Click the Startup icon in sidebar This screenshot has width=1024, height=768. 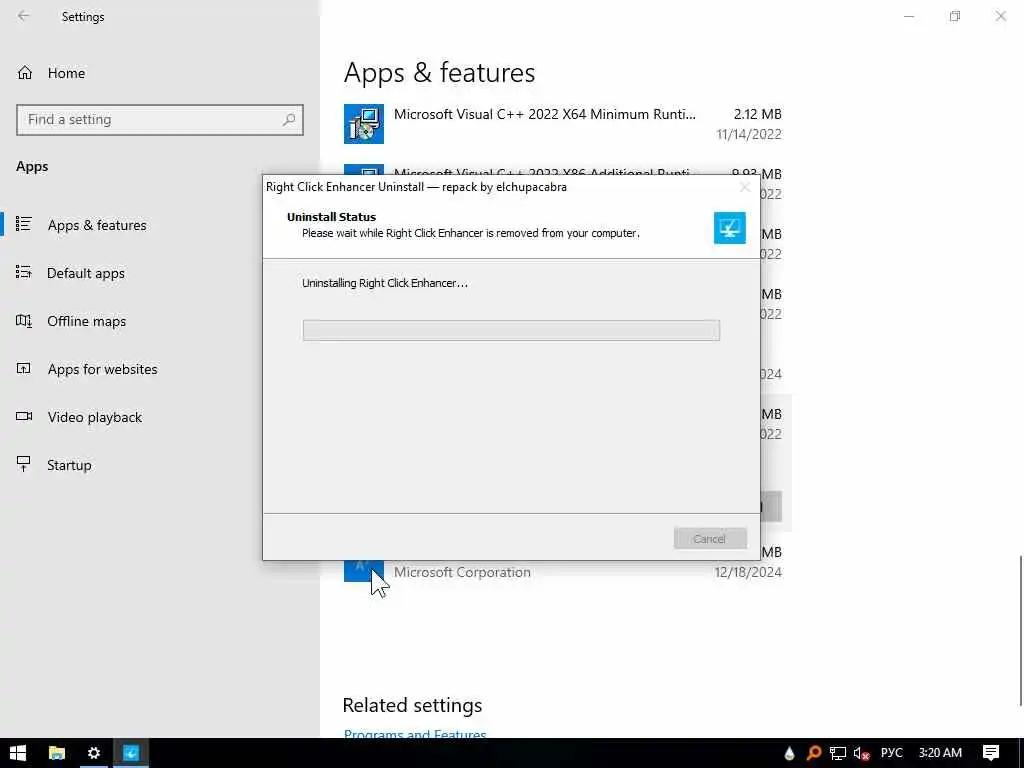[x=24, y=464]
